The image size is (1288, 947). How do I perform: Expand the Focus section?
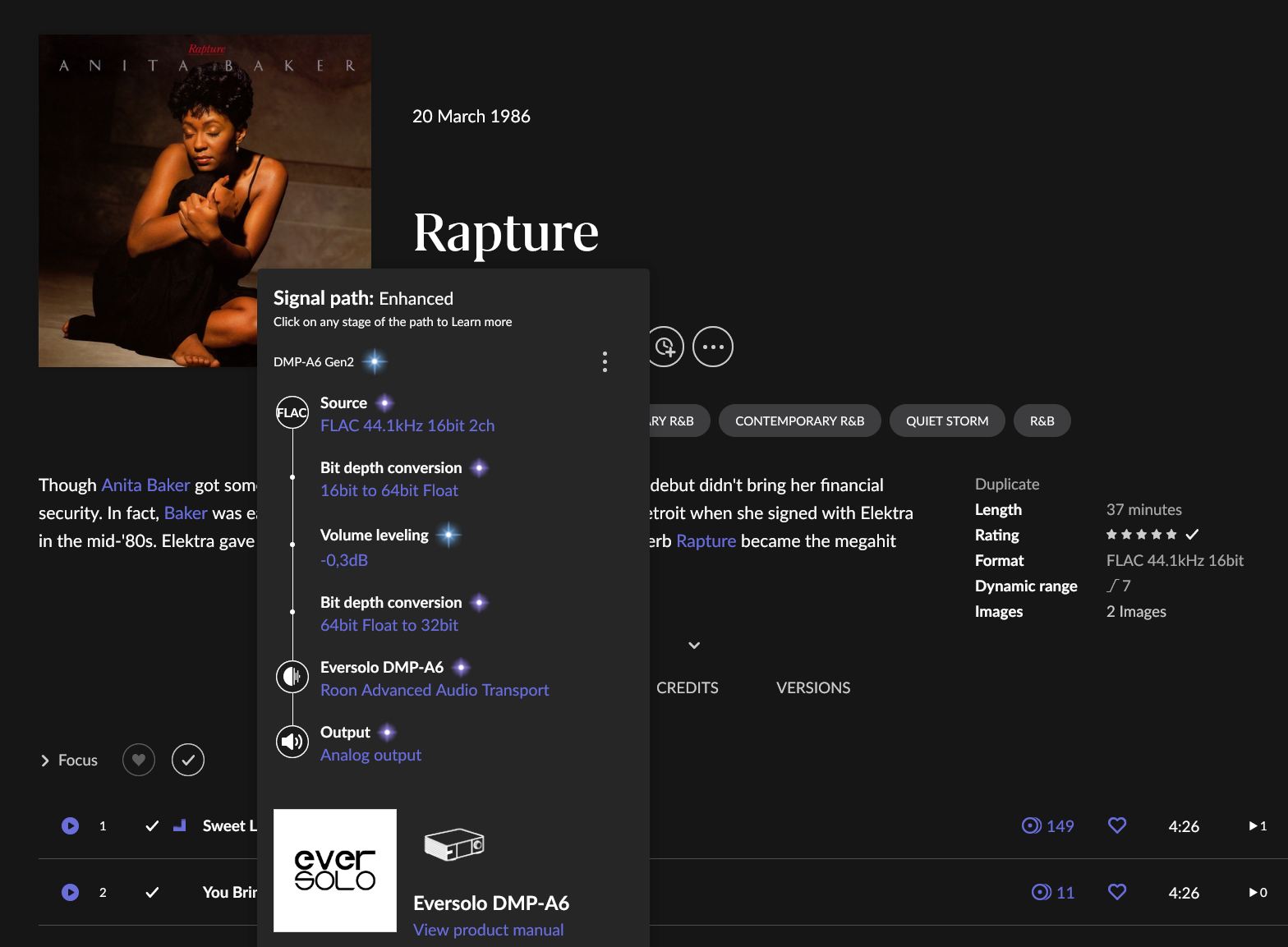point(45,761)
